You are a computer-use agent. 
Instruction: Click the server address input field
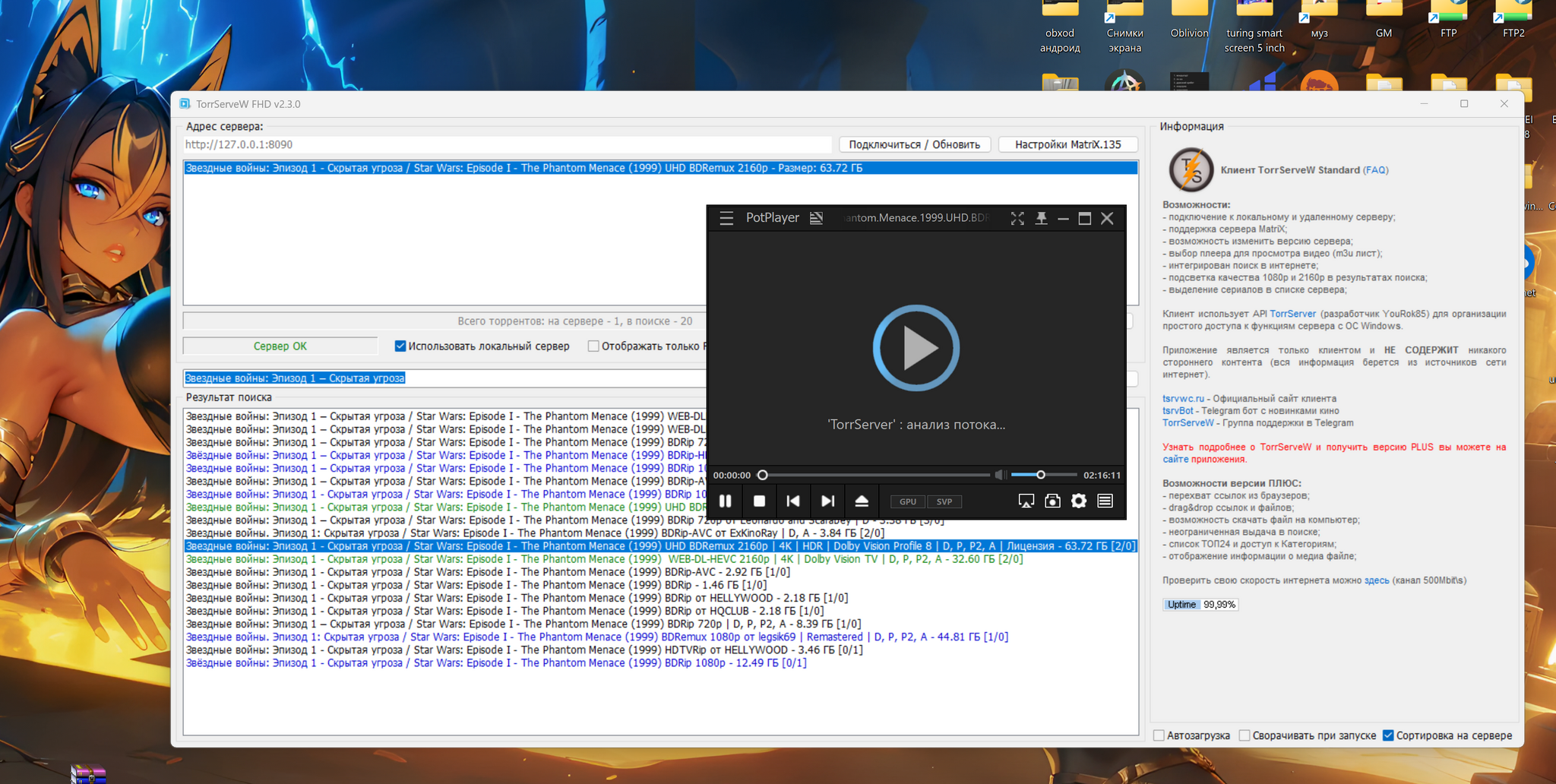click(x=508, y=144)
